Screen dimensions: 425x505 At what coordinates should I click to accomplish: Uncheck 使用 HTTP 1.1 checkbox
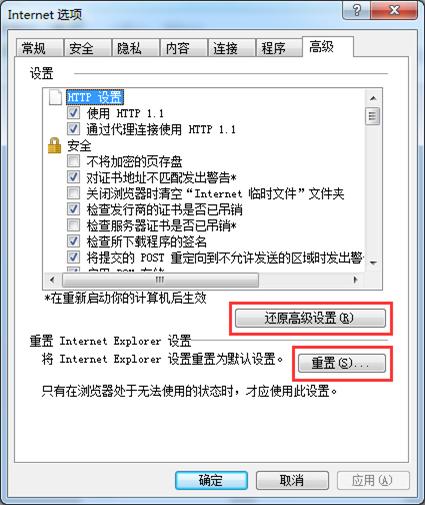tap(73, 113)
